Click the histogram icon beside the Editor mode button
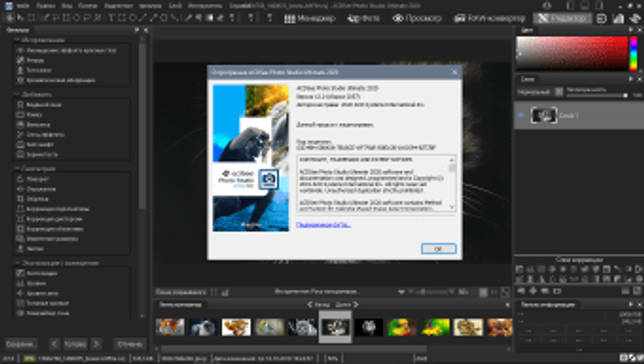The height and width of the screenshot is (364, 644). [x=619, y=18]
